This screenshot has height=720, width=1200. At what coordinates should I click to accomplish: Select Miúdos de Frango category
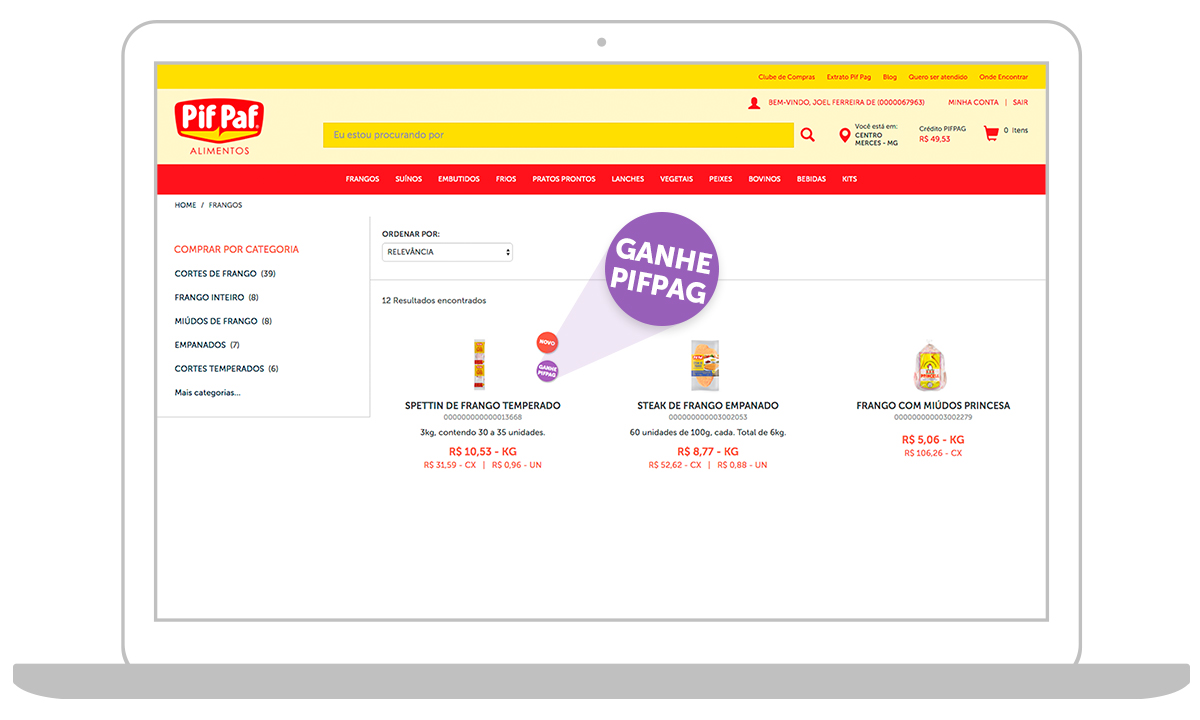click(x=223, y=321)
